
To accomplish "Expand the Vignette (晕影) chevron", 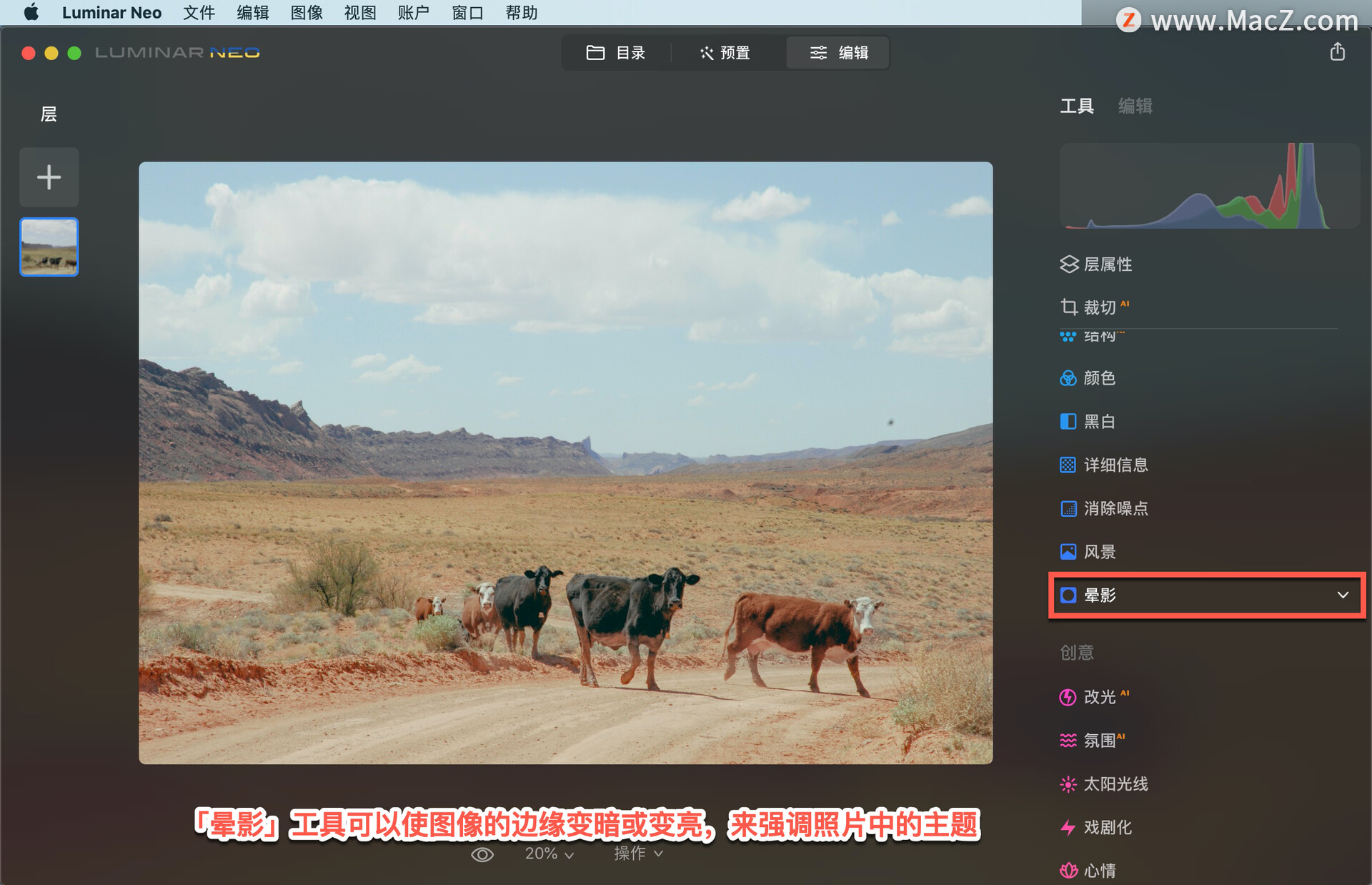I will (x=1343, y=595).
